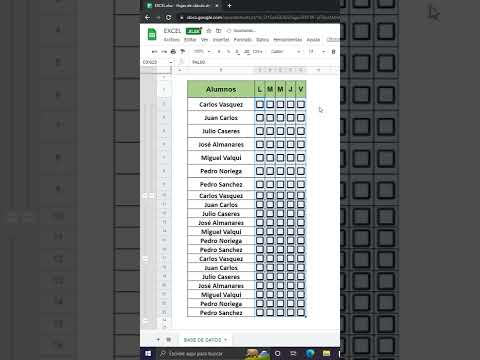Open the 123 number format dropdown
Viewport: 480px width, 360px height.
(257, 52)
